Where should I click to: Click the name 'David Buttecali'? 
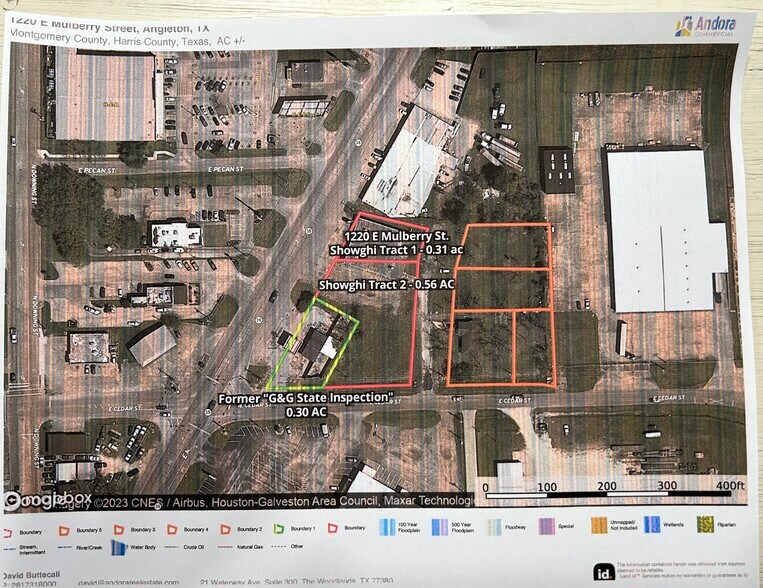(32, 575)
